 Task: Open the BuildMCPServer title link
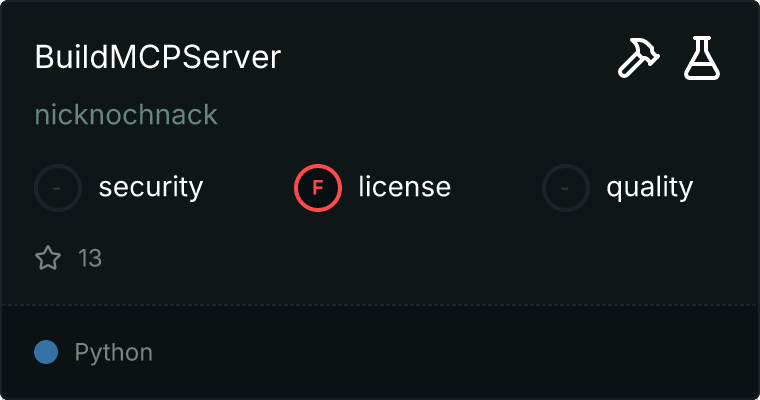[x=158, y=57]
